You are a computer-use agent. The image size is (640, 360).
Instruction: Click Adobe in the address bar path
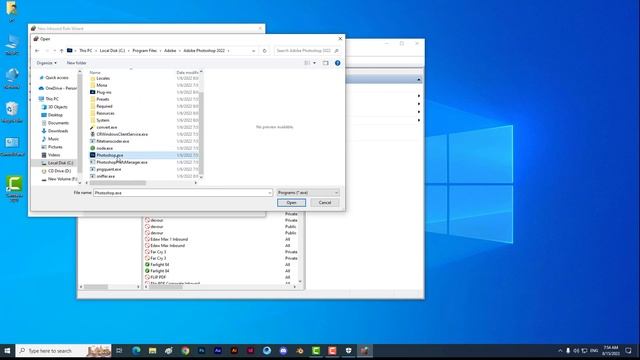pyautogui.click(x=170, y=51)
